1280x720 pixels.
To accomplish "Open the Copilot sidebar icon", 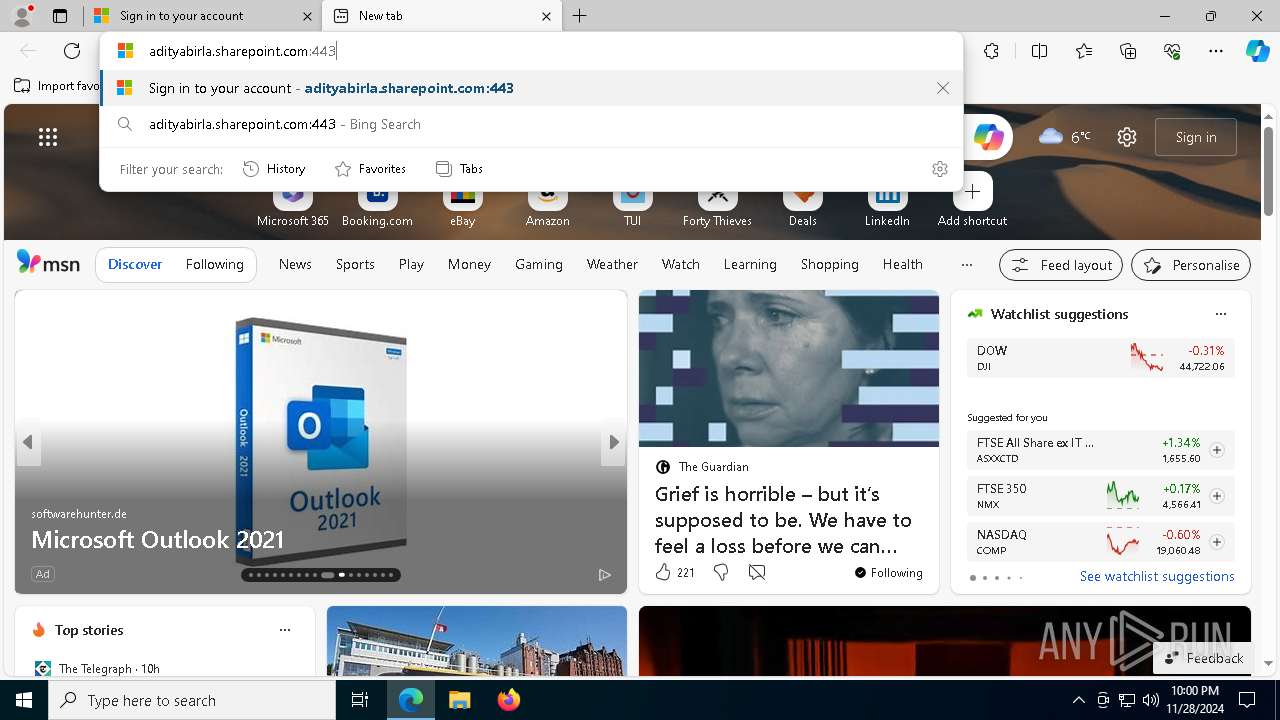I will (x=1257, y=51).
